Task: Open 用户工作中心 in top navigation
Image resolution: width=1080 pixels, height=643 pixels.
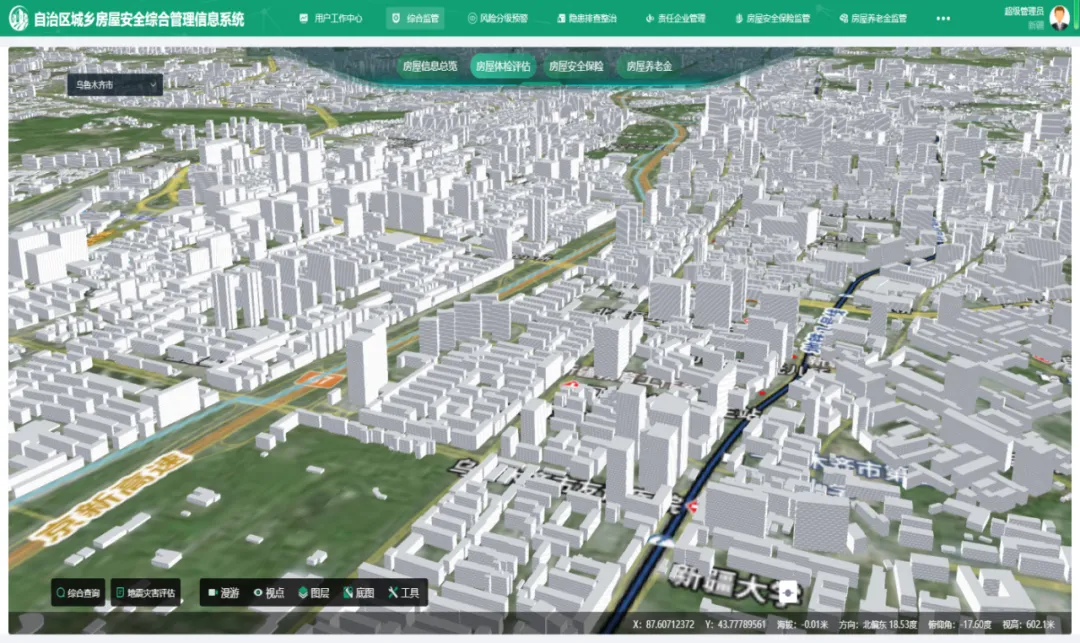Action: 331,18
